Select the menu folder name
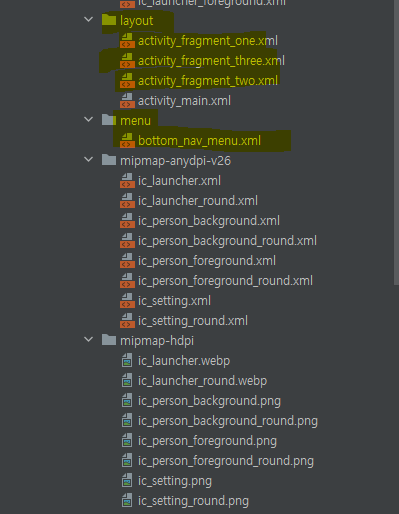 click(135, 121)
